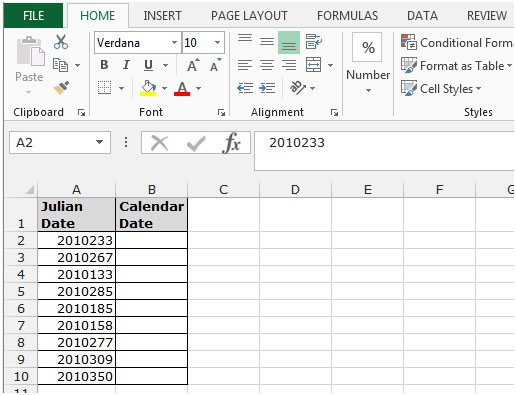Select the Calendar Date header cell
Screen dimensions: 516x395
point(152,215)
